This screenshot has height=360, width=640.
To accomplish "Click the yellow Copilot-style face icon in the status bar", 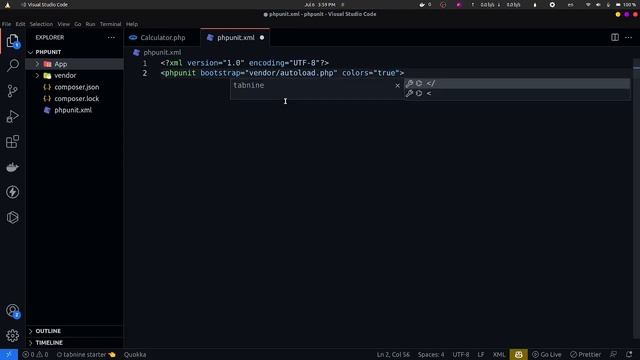I will click(x=518, y=354).
